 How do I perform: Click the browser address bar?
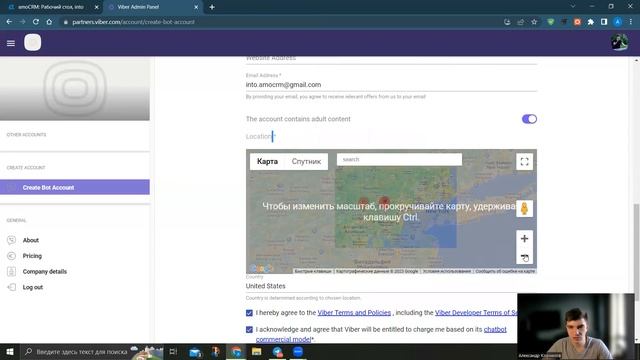(282, 22)
